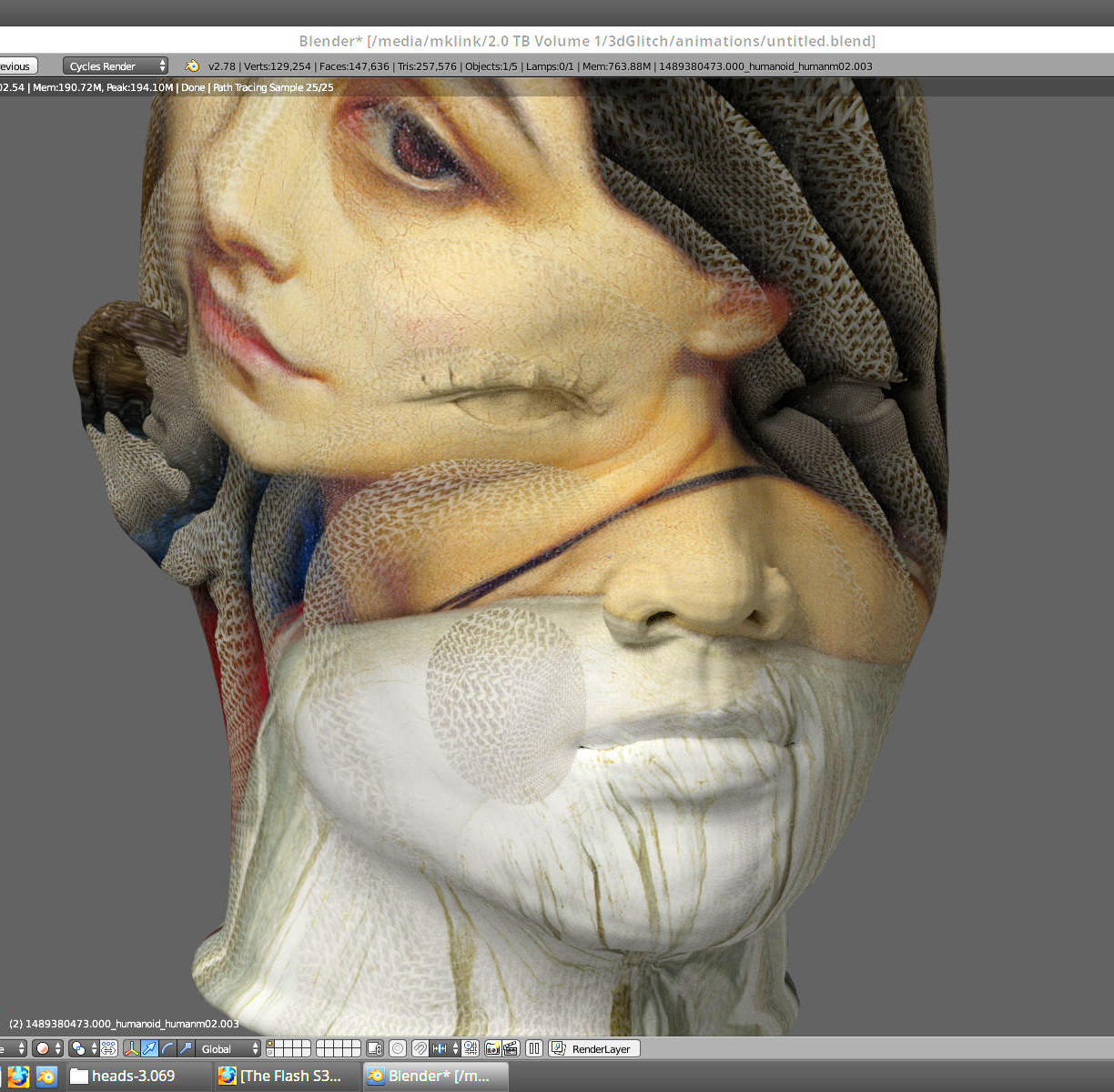This screenshot has height=1092, width=1114.
Task: Click the RenderLayer selector button
Action: (594, 1048)
